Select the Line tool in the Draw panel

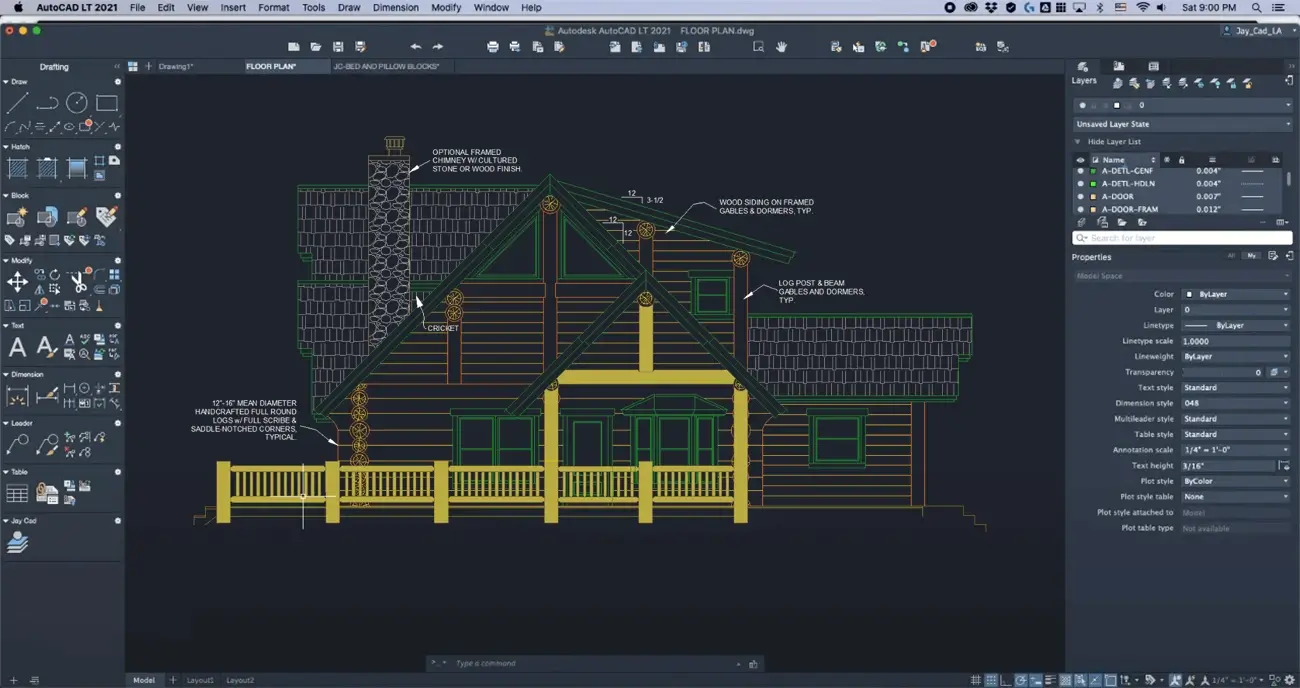(x=16, y=103)
